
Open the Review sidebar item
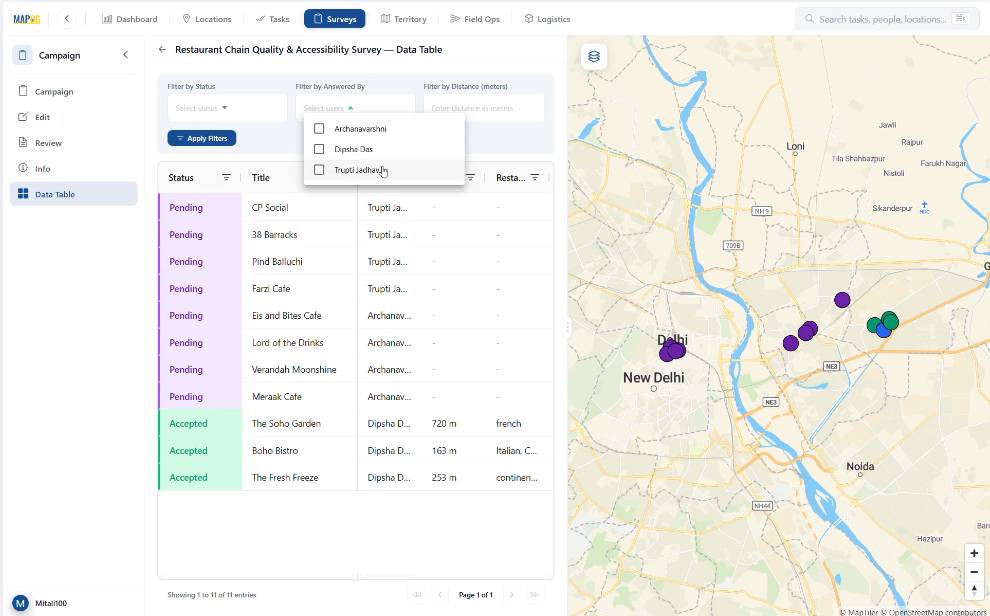(x=74, y=143)
